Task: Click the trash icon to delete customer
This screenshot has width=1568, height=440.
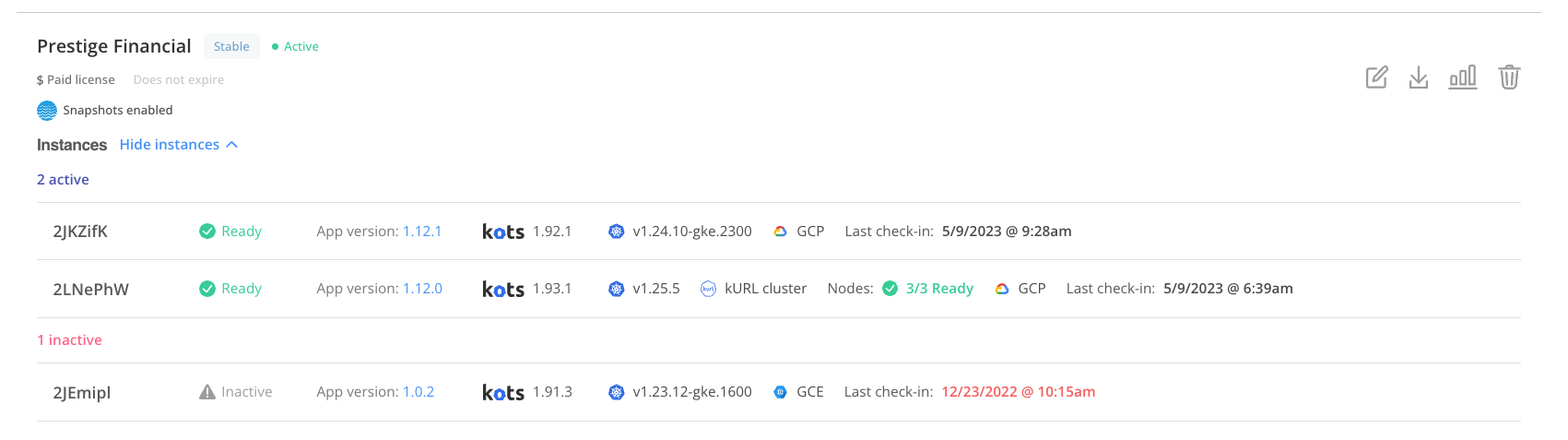Action: click(1509, 77)
